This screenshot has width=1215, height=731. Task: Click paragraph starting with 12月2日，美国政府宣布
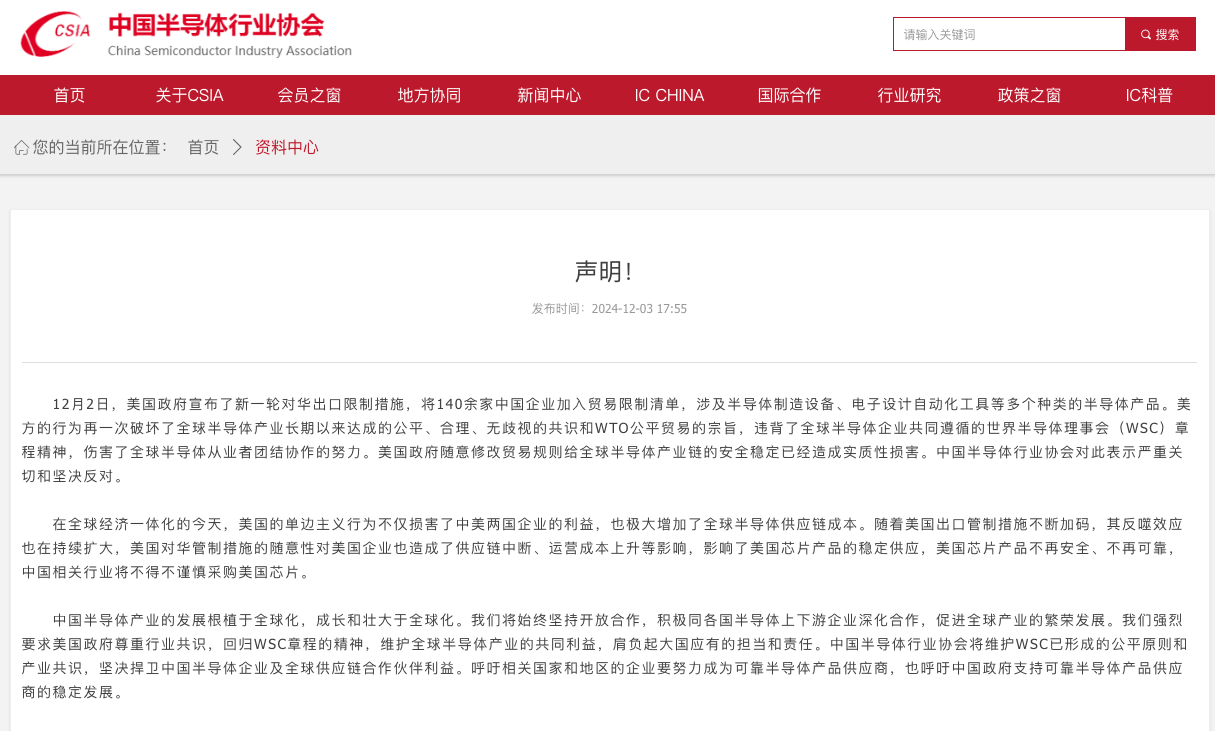[x=607, y=440]
